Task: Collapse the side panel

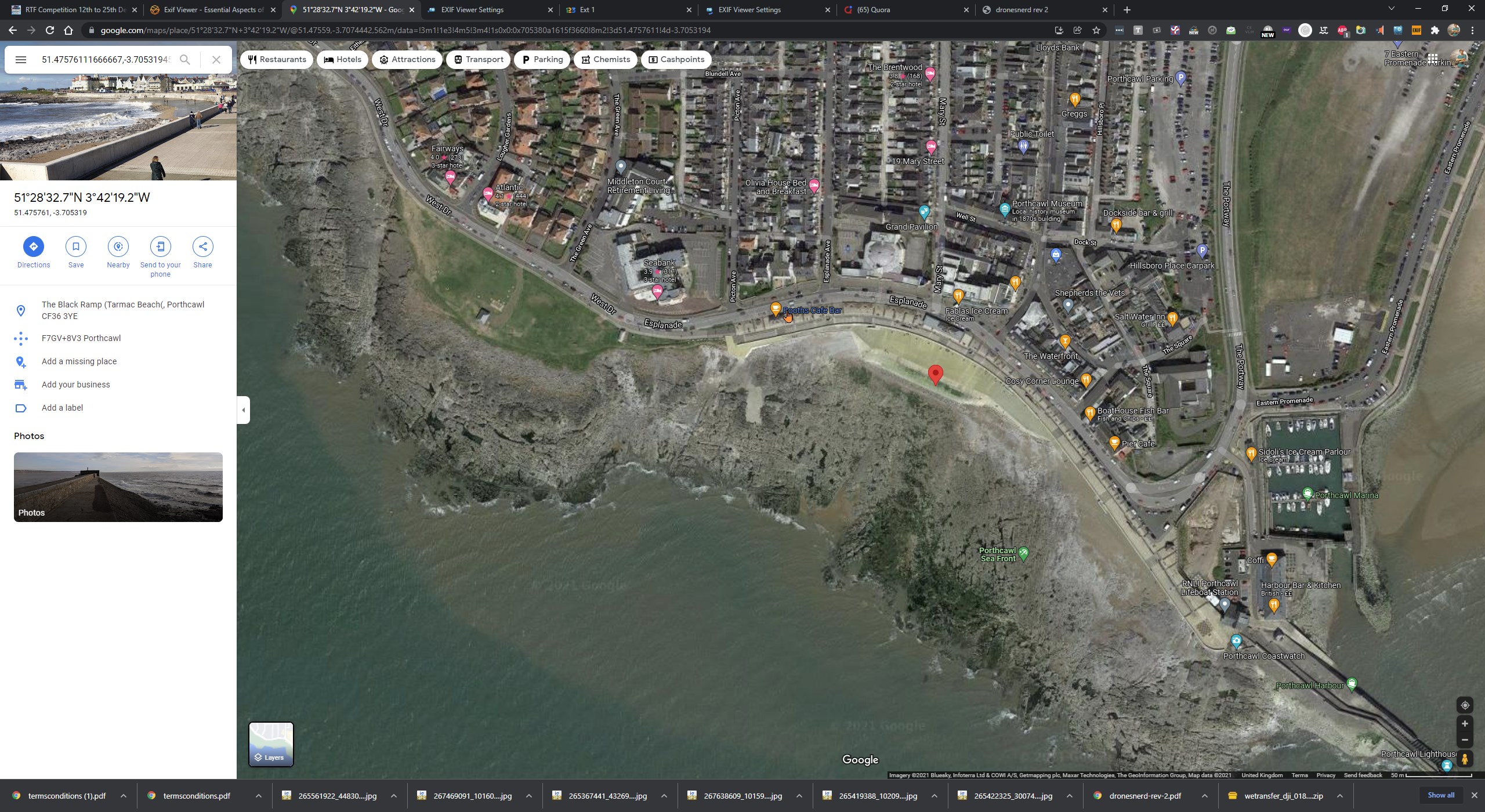Action: [x=244, y=410]
